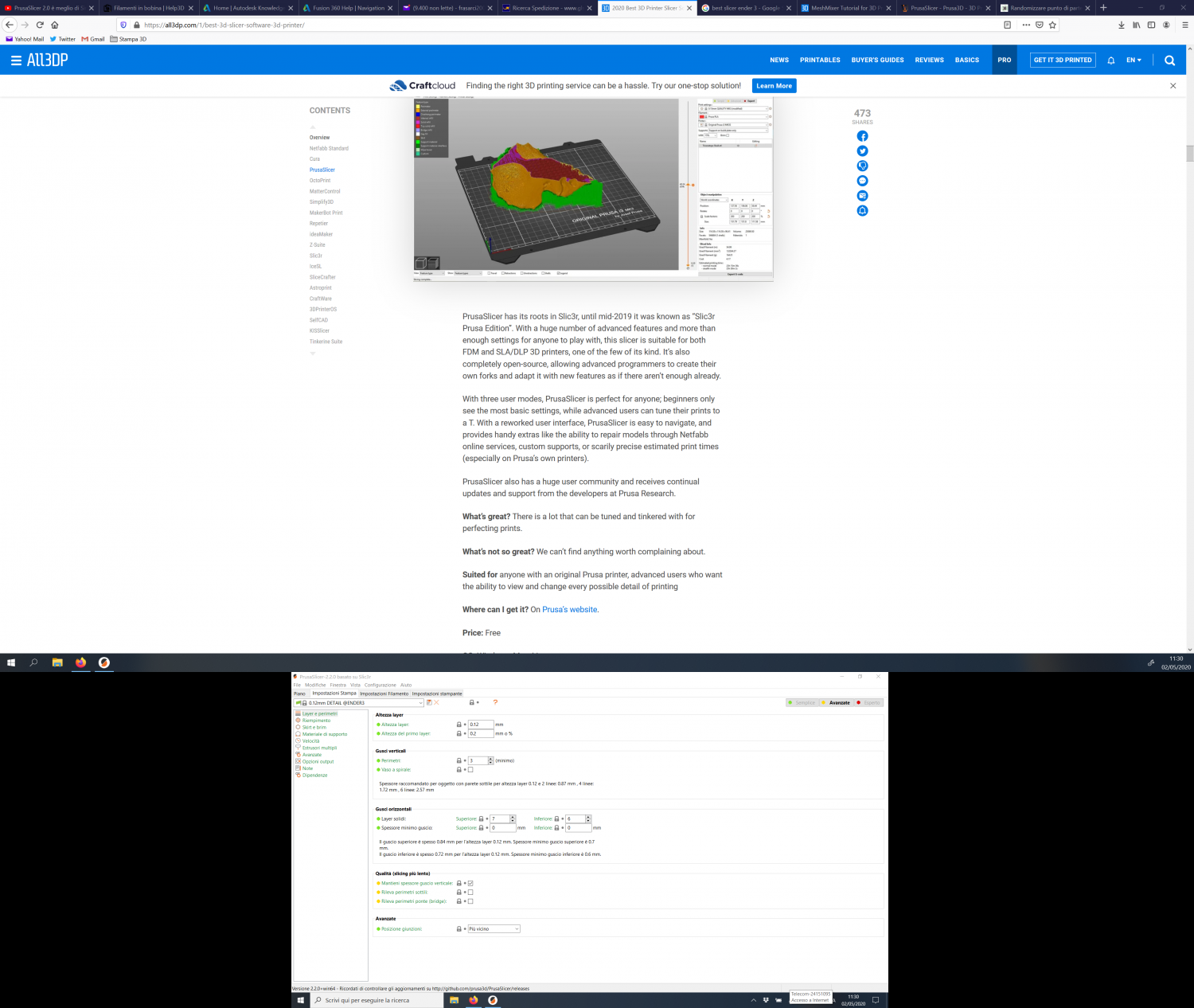Adjust Layer solidi Inferiore spinner

[588, 819]
